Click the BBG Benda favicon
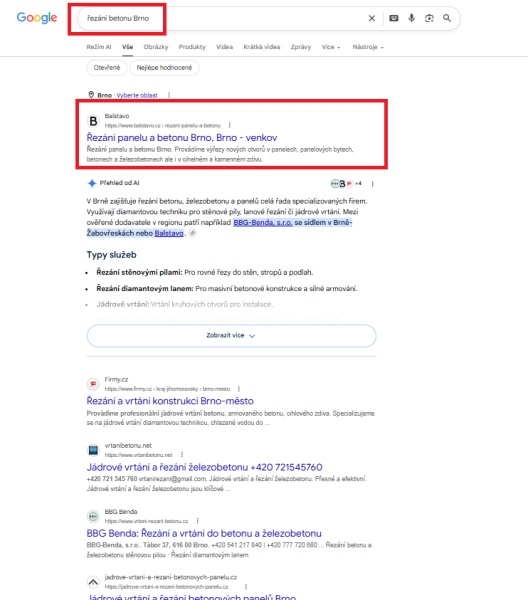Screen dimensions: 528x600 (x=93, y=517)
